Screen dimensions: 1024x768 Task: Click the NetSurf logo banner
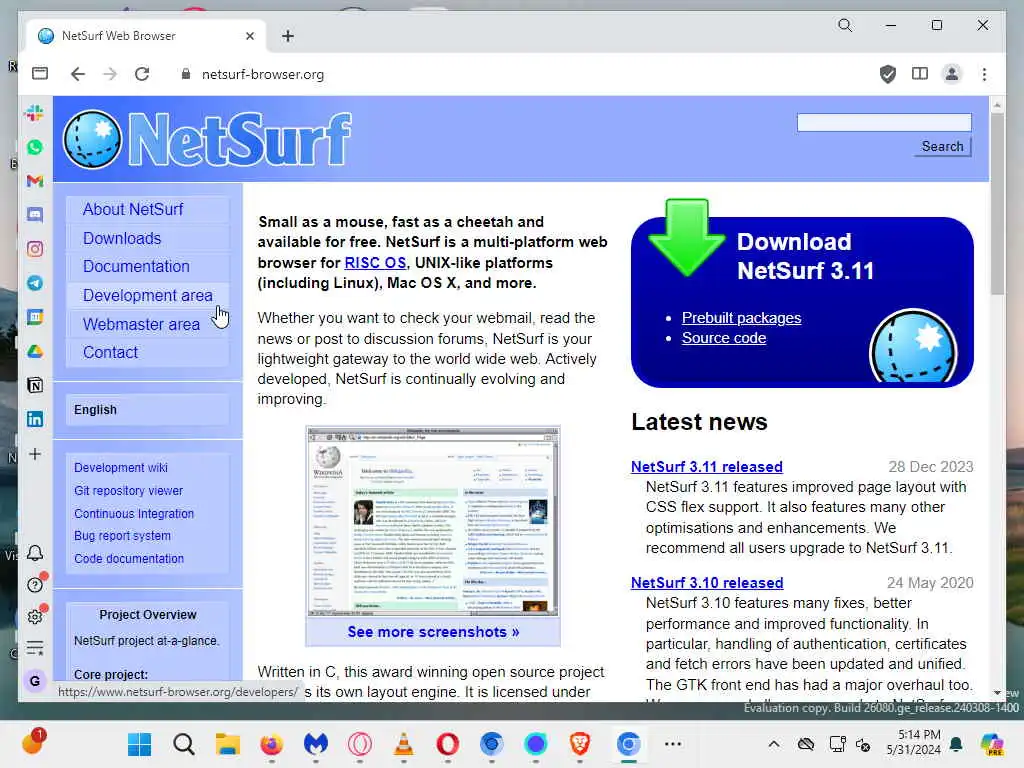tap(207, 139)
